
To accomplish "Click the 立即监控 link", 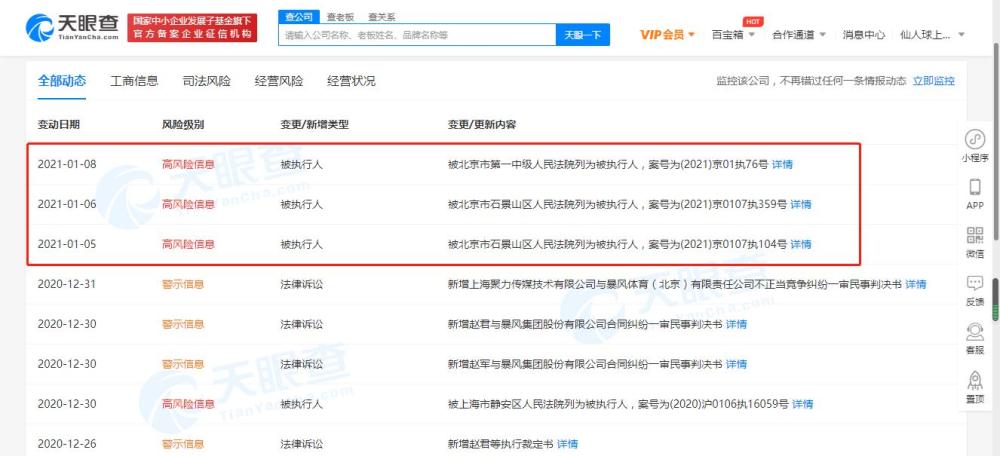I will coord(934,81).
